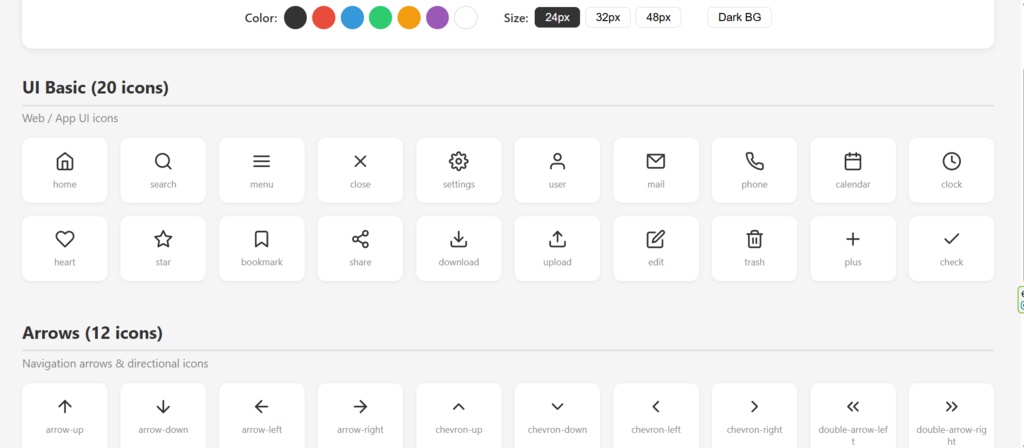Select the white color swatch
This screenshot has width=1024, height=448.
(466, 18)
